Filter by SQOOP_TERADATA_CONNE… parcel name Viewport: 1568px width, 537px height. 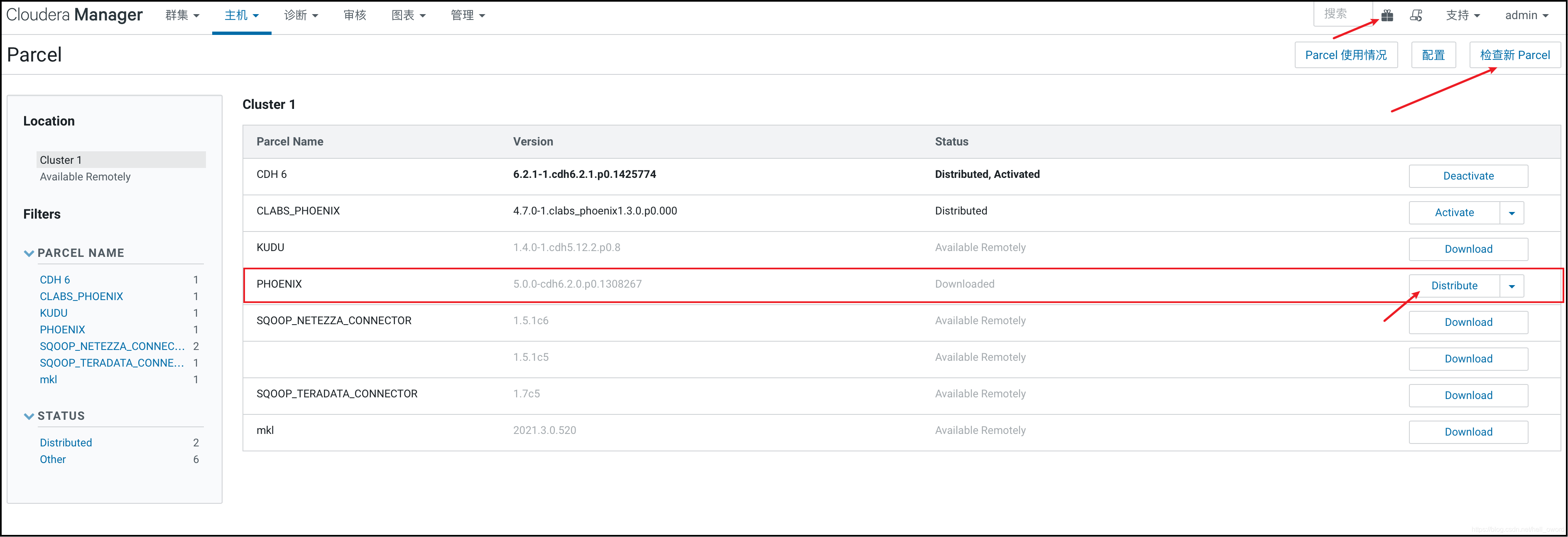[x=112, y=363]
